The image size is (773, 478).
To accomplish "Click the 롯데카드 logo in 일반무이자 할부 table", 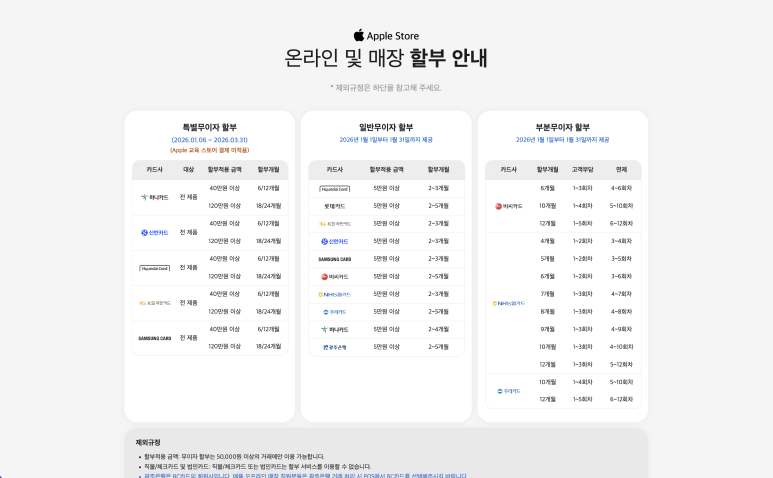I will point(335,206).
